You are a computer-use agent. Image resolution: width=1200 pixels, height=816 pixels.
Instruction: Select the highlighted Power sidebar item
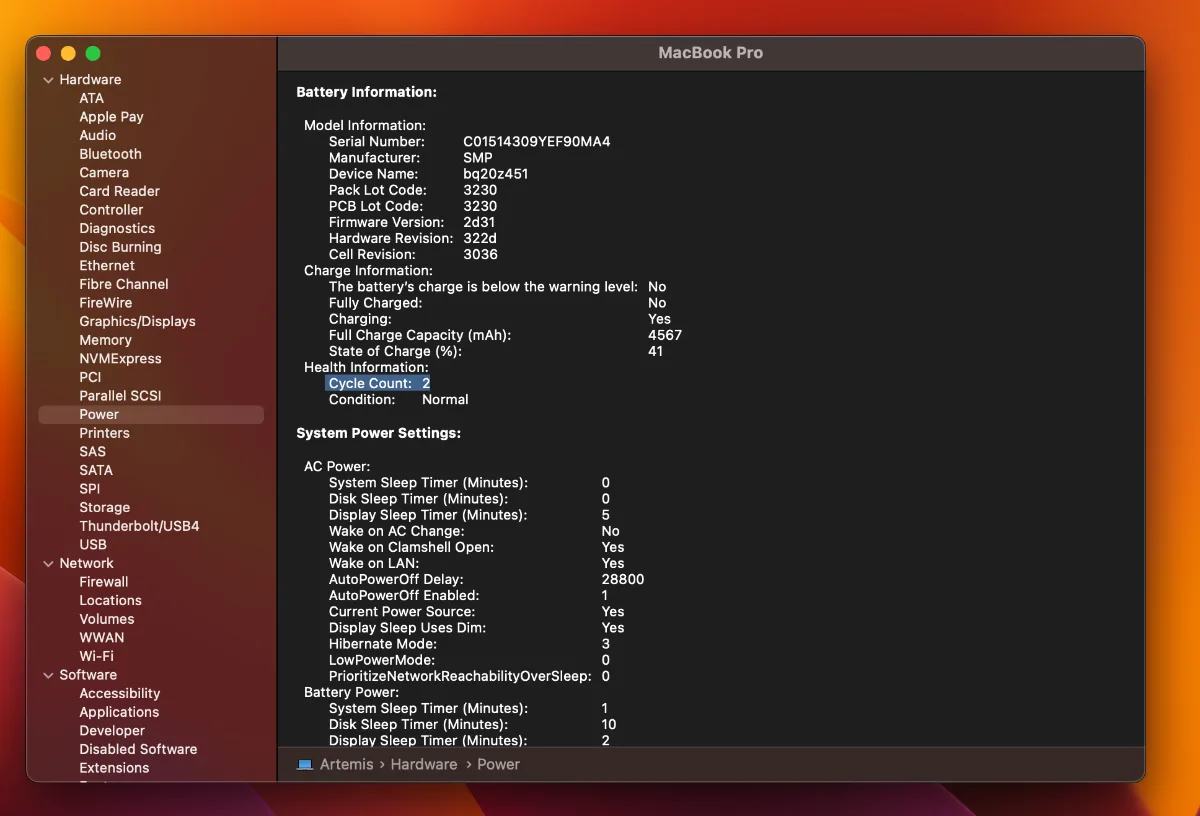tap(99, 414)
